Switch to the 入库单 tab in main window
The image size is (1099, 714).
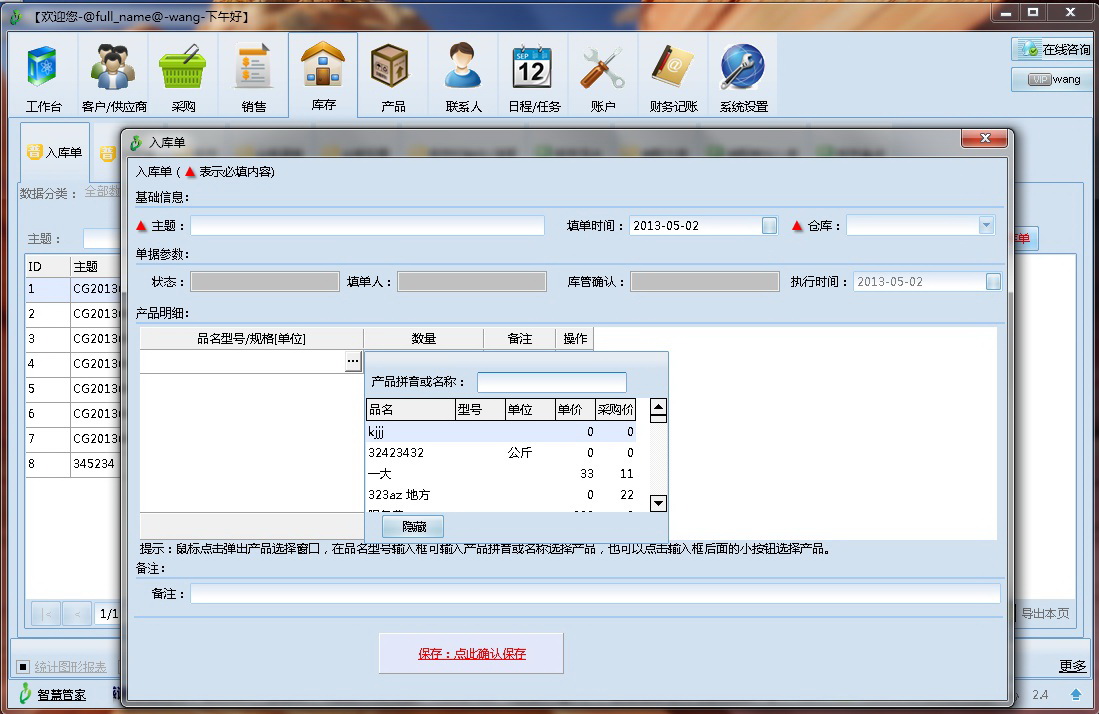[55, 152]
